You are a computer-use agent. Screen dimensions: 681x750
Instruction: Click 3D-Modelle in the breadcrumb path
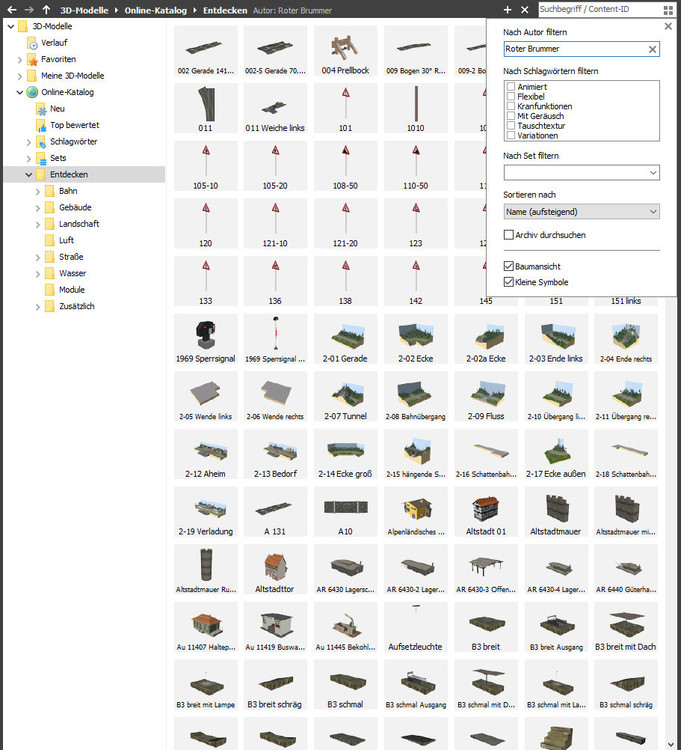tap(86, 9)
